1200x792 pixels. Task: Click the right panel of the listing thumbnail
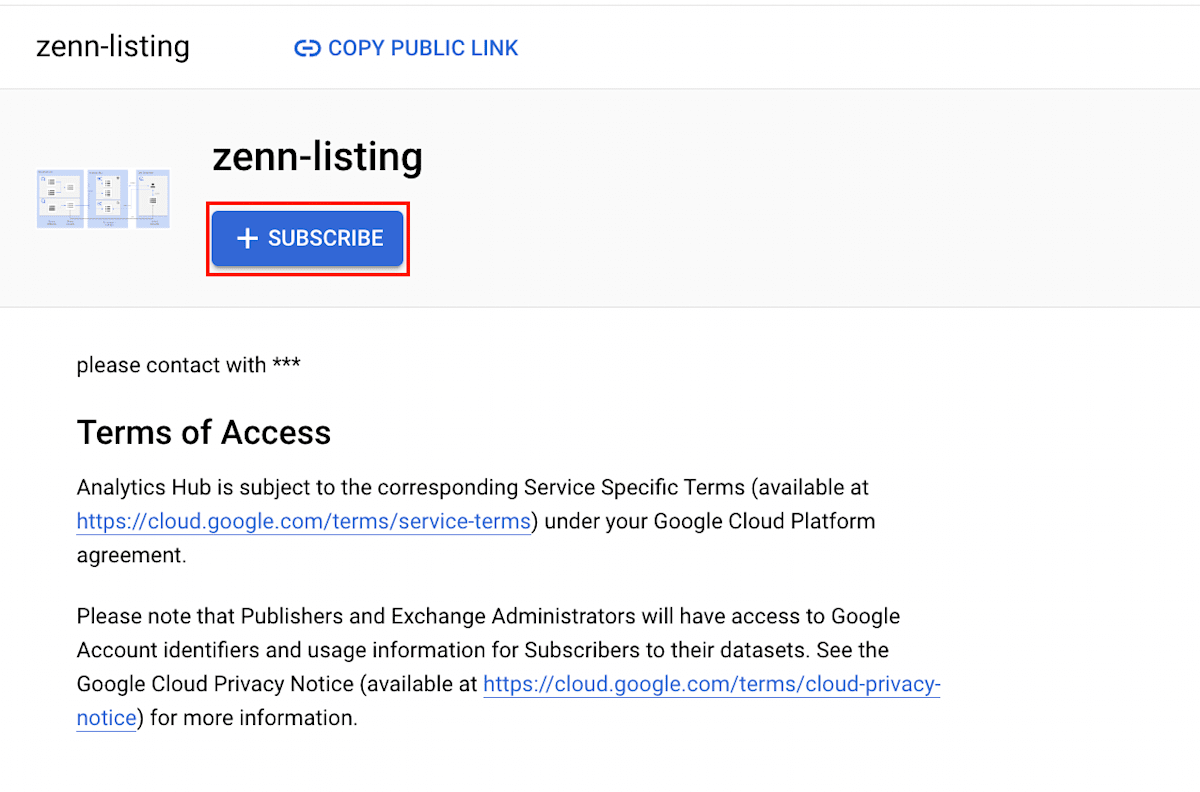(x=153, y=199)
